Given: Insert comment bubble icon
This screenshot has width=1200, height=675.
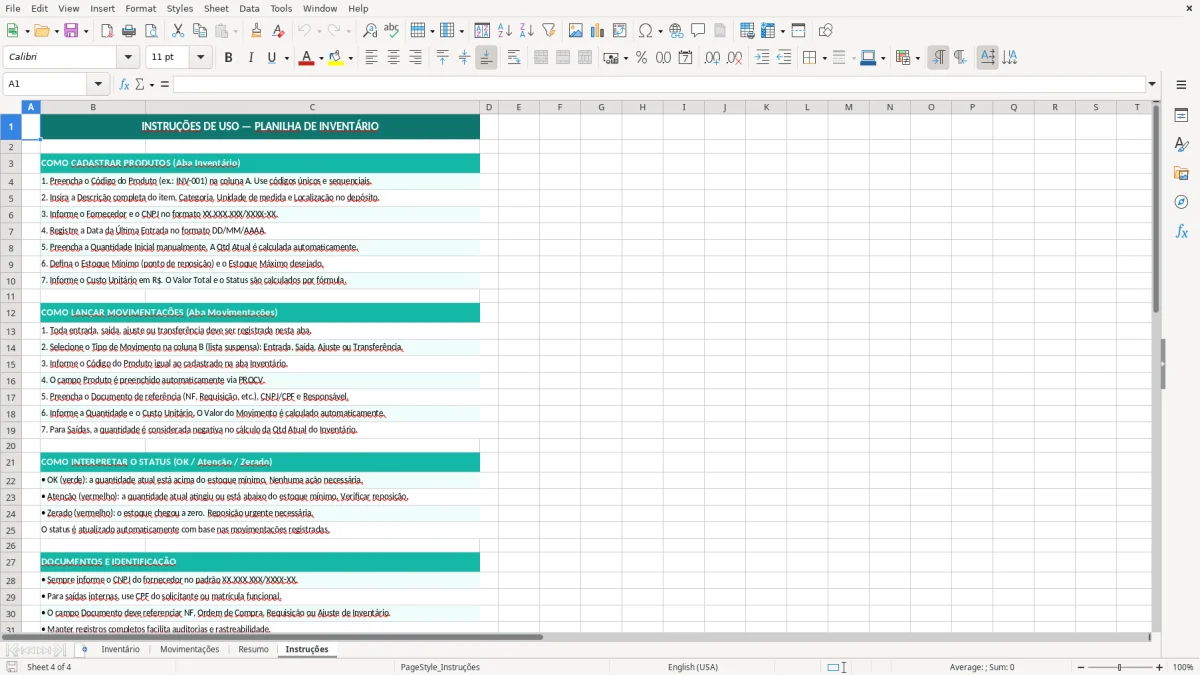Looking at the screenshot, I should point(698,31).
